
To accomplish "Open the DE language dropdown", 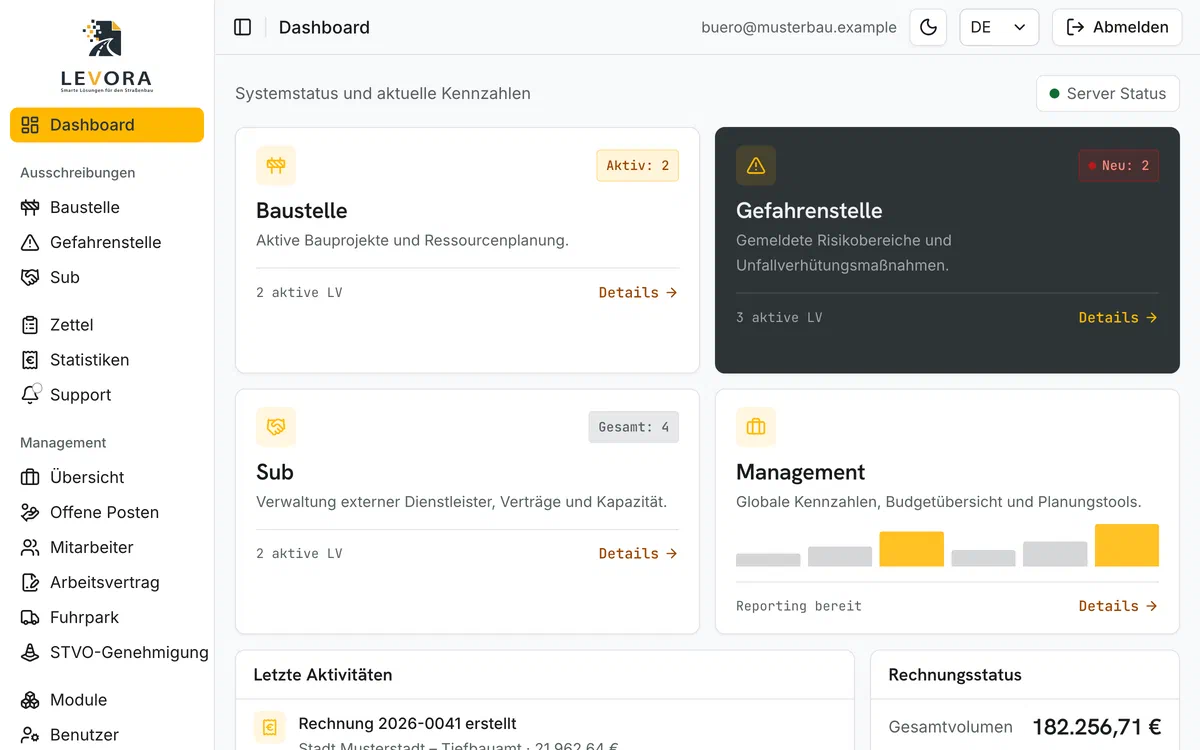I will (999, 27).
